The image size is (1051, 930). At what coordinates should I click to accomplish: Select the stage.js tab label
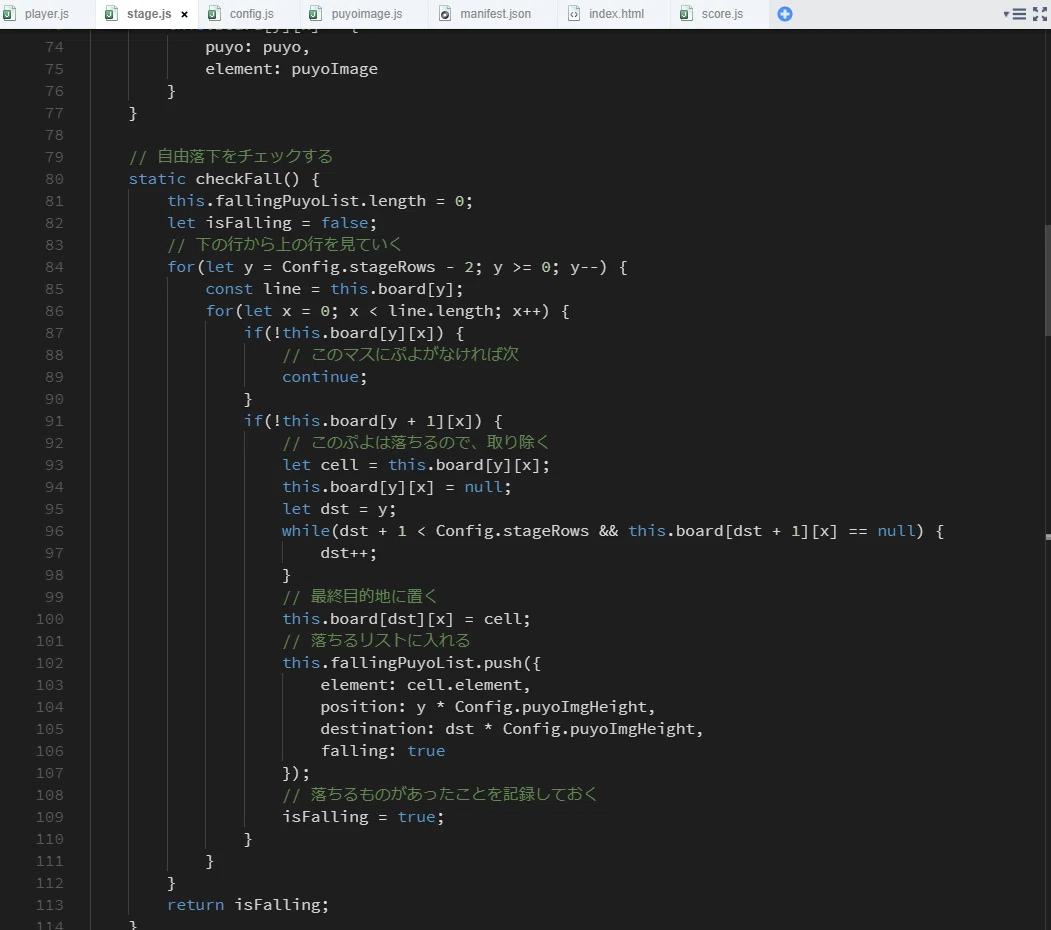coord(149,14)
